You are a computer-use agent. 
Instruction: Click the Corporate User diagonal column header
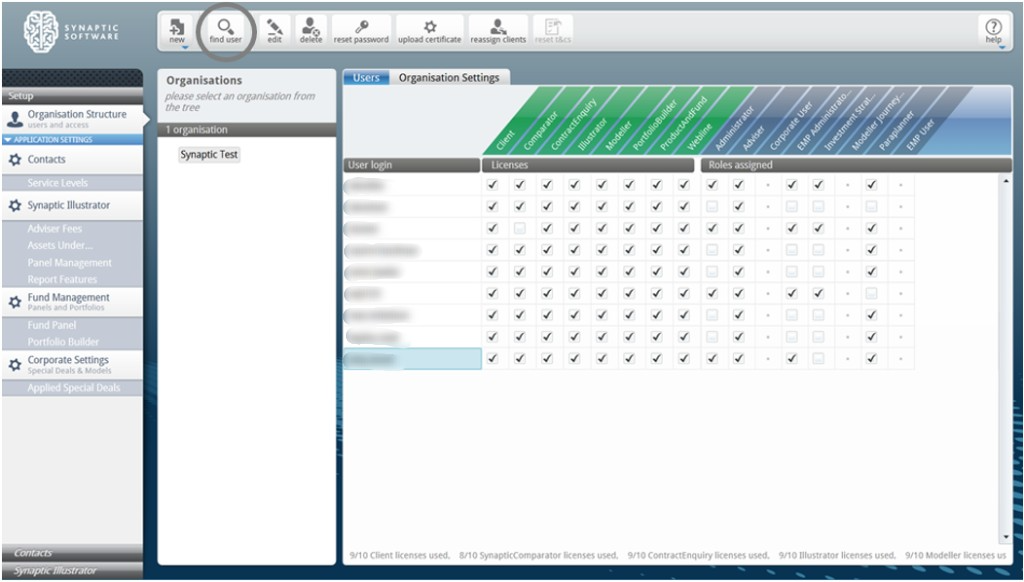790,126
